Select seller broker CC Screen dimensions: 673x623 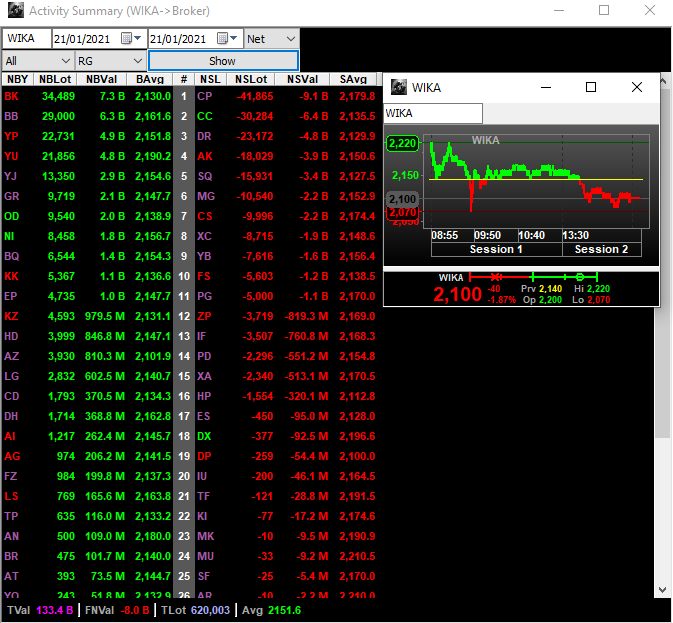(205, 116)
